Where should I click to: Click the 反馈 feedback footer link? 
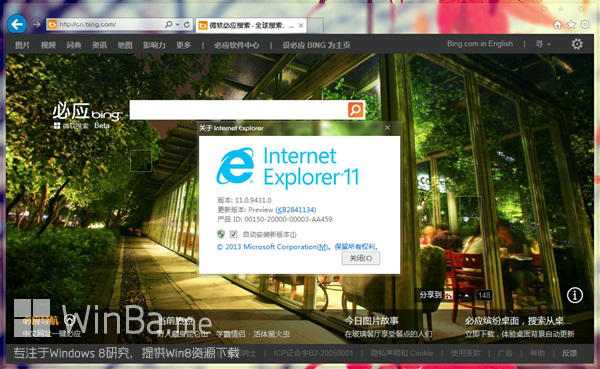click(569, 353)
